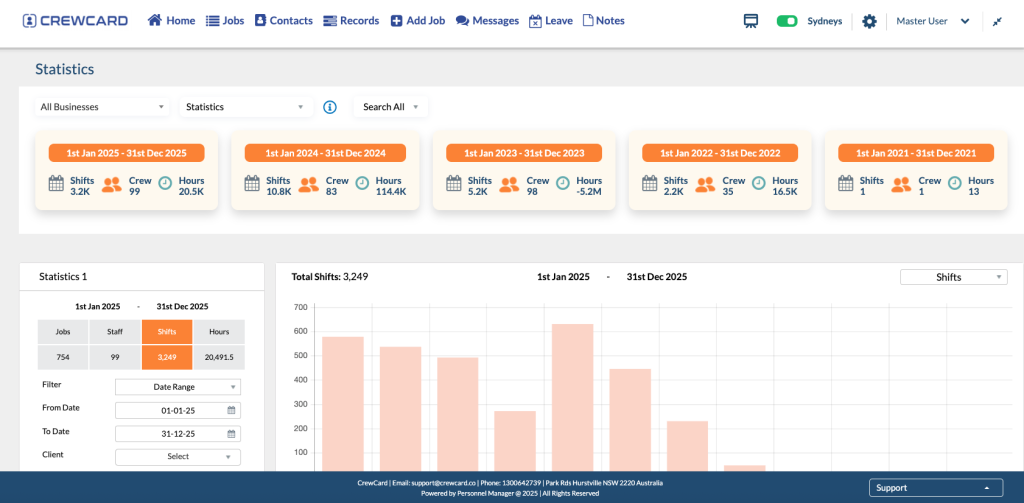Click the Hours clock icon in the 2023 card
The width and height of the screenshot is (1024, 503).
coord(563,184)
